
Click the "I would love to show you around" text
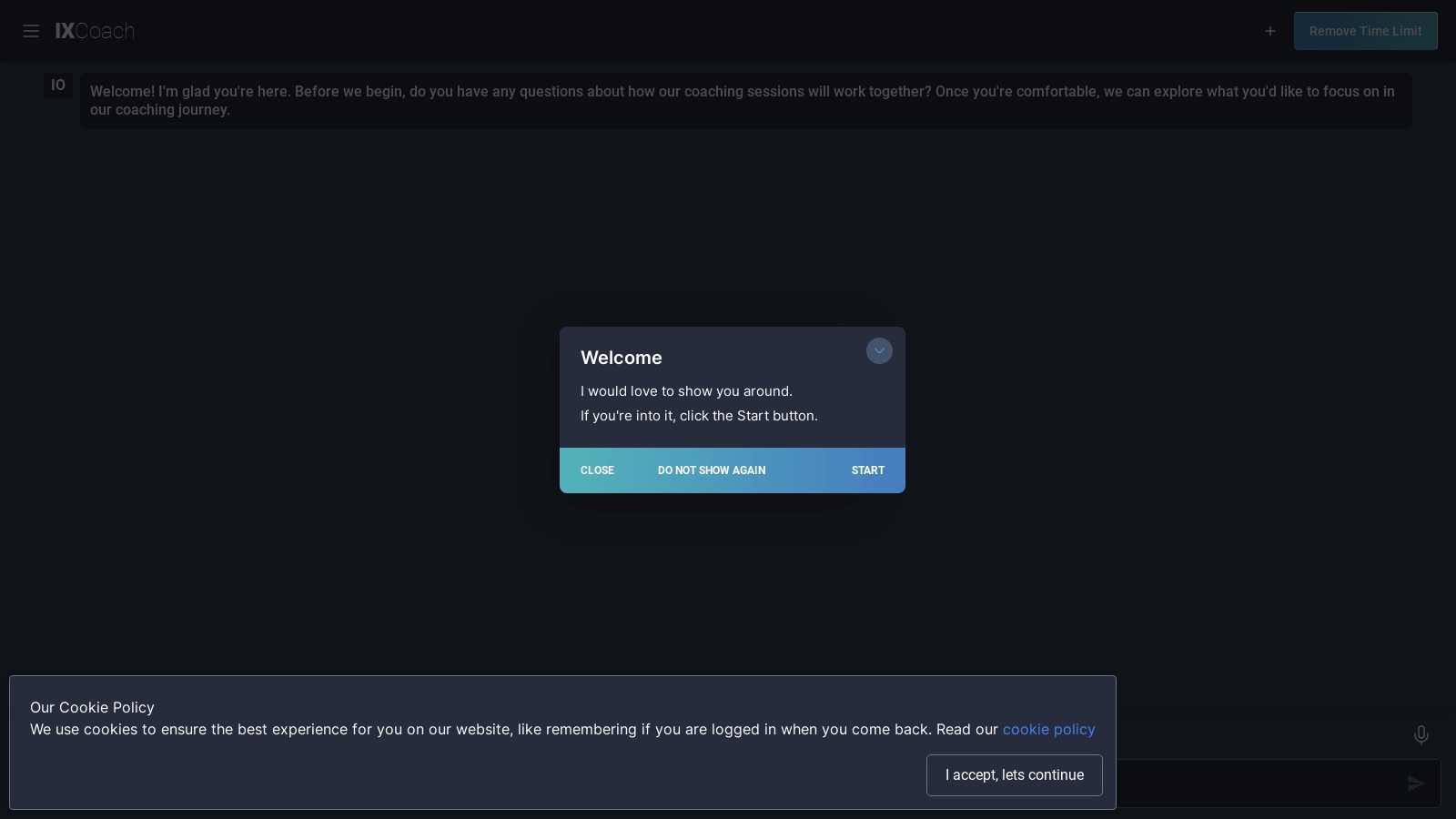click(686, 391)
